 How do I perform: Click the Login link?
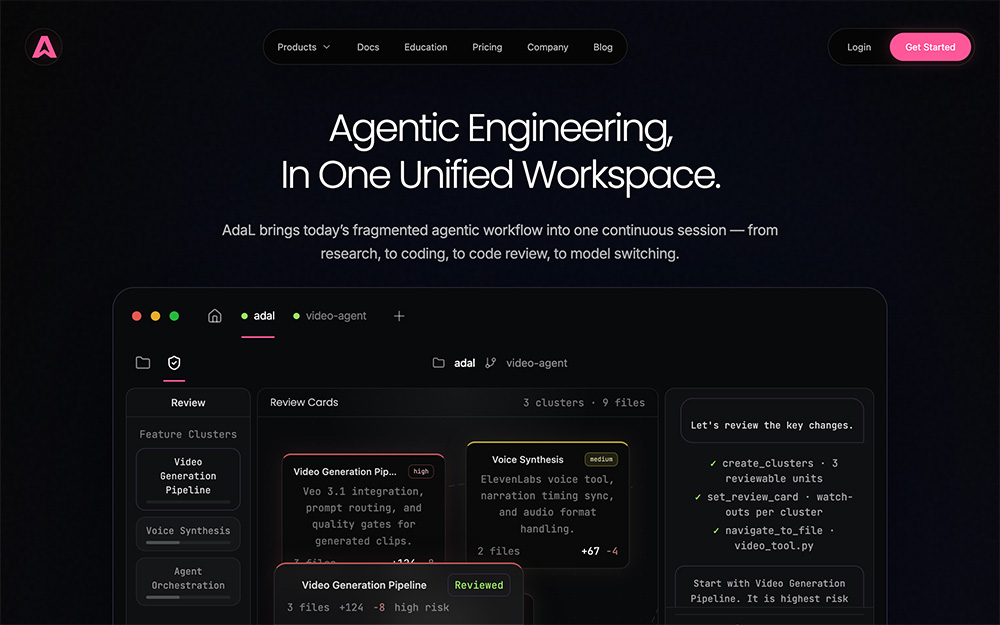point(858,47)
